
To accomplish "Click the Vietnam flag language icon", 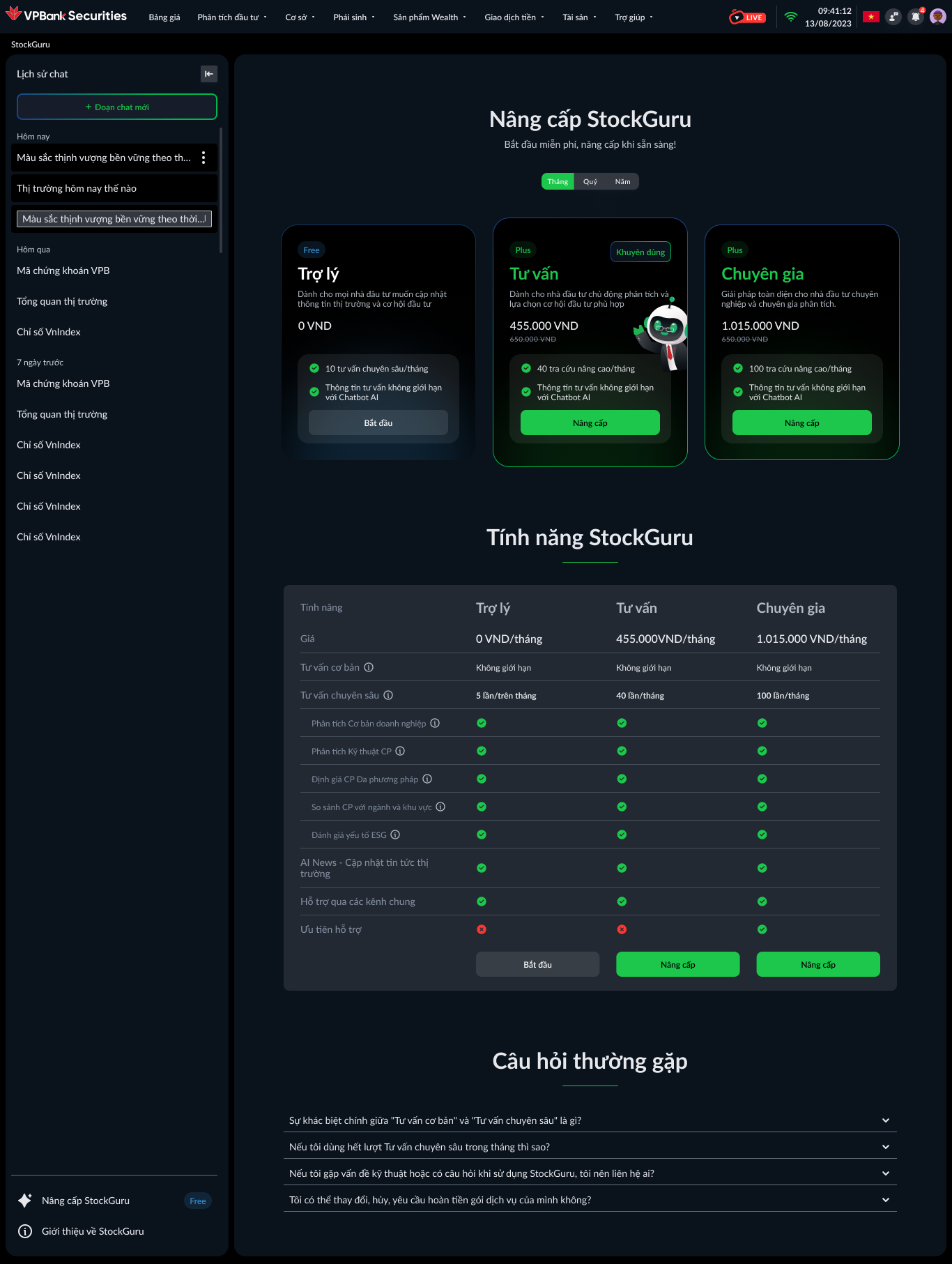I will tap(870, 17).
